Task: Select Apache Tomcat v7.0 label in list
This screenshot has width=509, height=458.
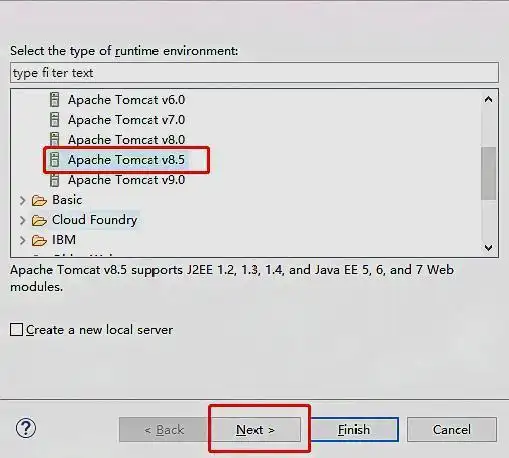Action: coord(126,120)
